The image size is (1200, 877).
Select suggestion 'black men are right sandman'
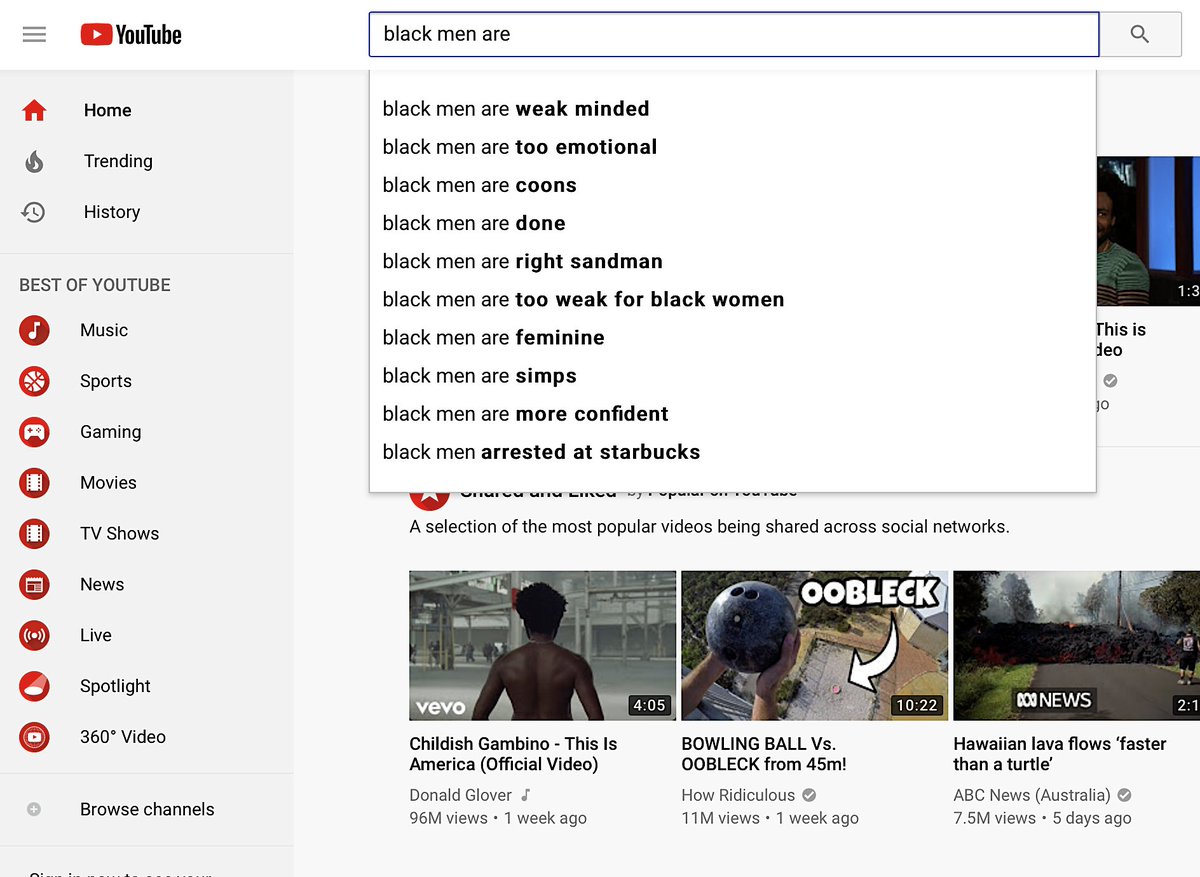coord(733,261)
